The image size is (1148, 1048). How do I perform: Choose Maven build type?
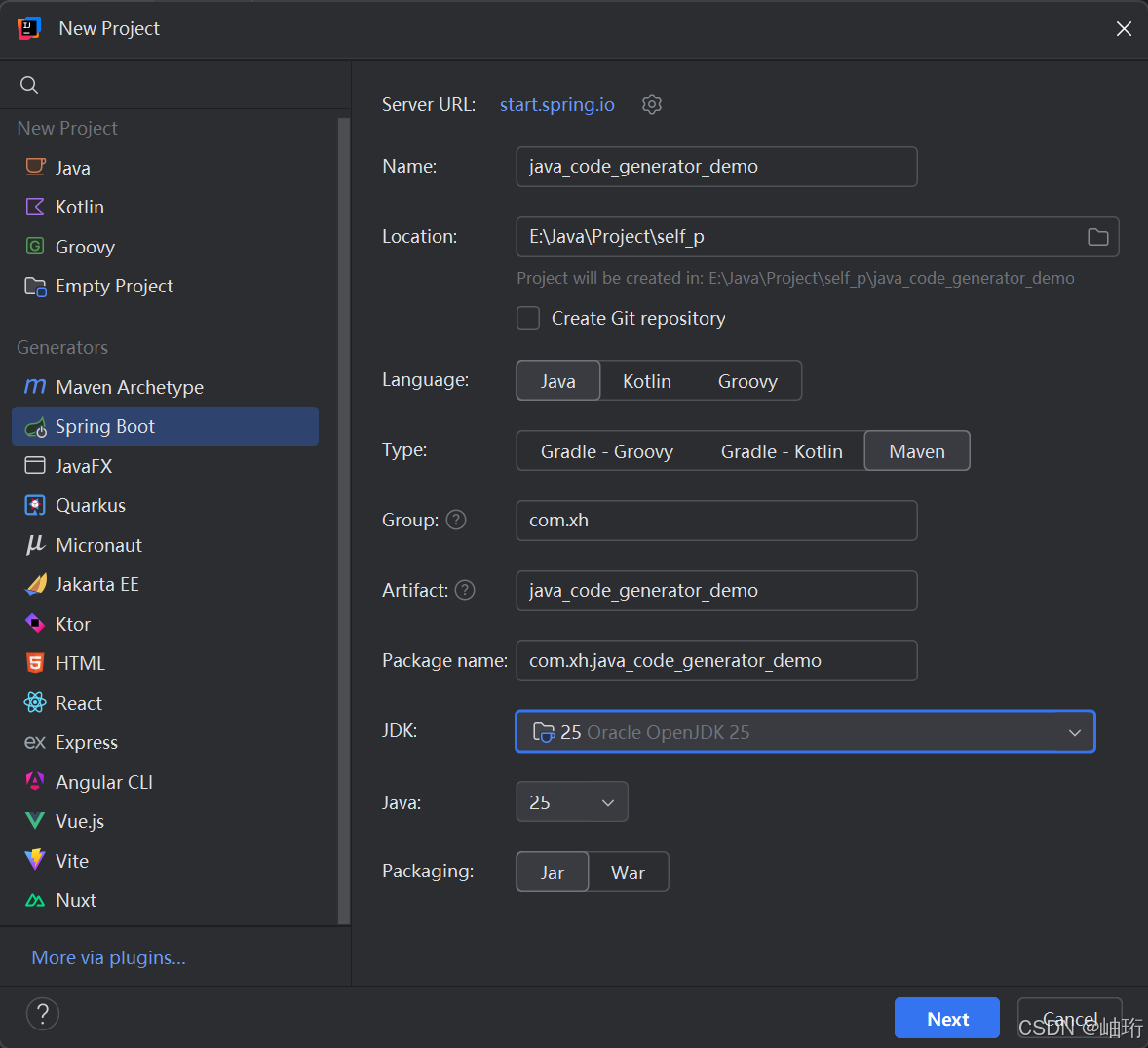point(917,451)
